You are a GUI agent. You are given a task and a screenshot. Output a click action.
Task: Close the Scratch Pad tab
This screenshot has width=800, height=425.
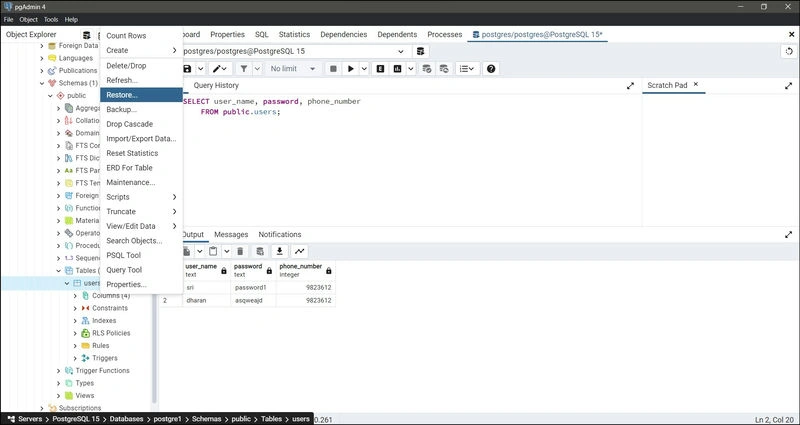(695, 85)
